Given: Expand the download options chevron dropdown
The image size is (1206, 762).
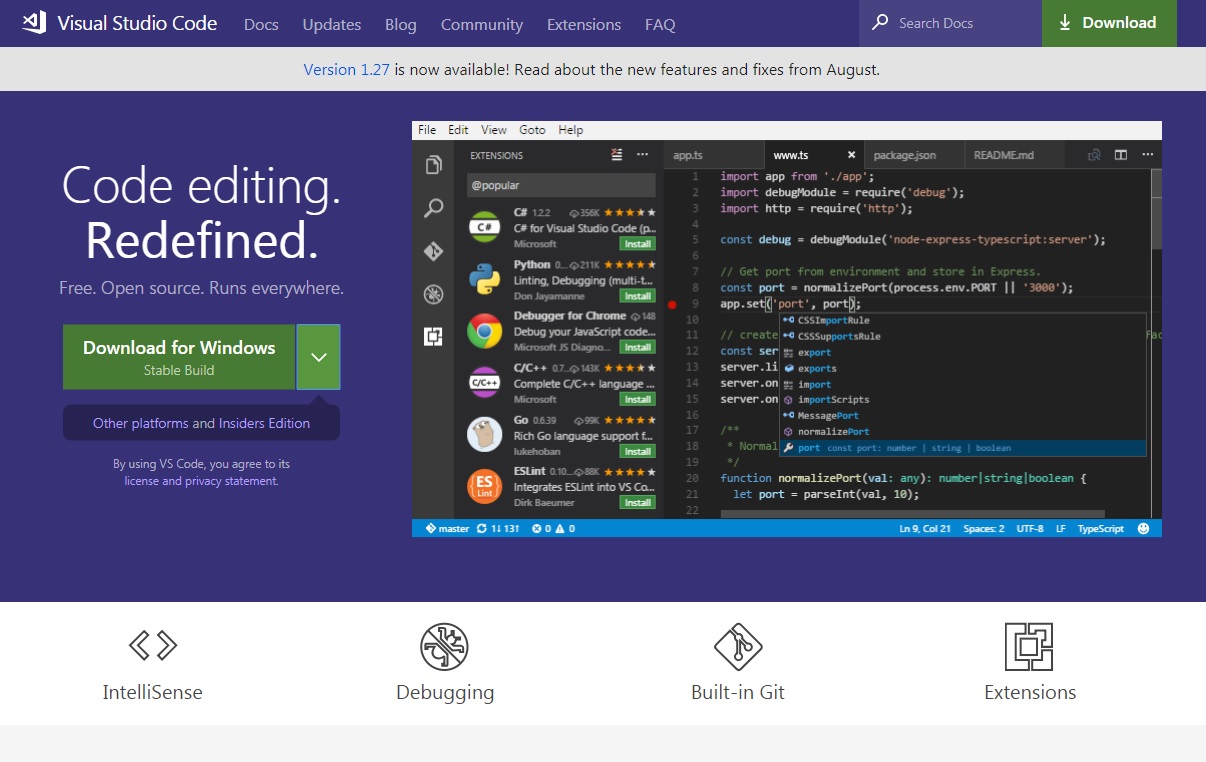Looking at the screenshot, I should click(x=319, y=357).
